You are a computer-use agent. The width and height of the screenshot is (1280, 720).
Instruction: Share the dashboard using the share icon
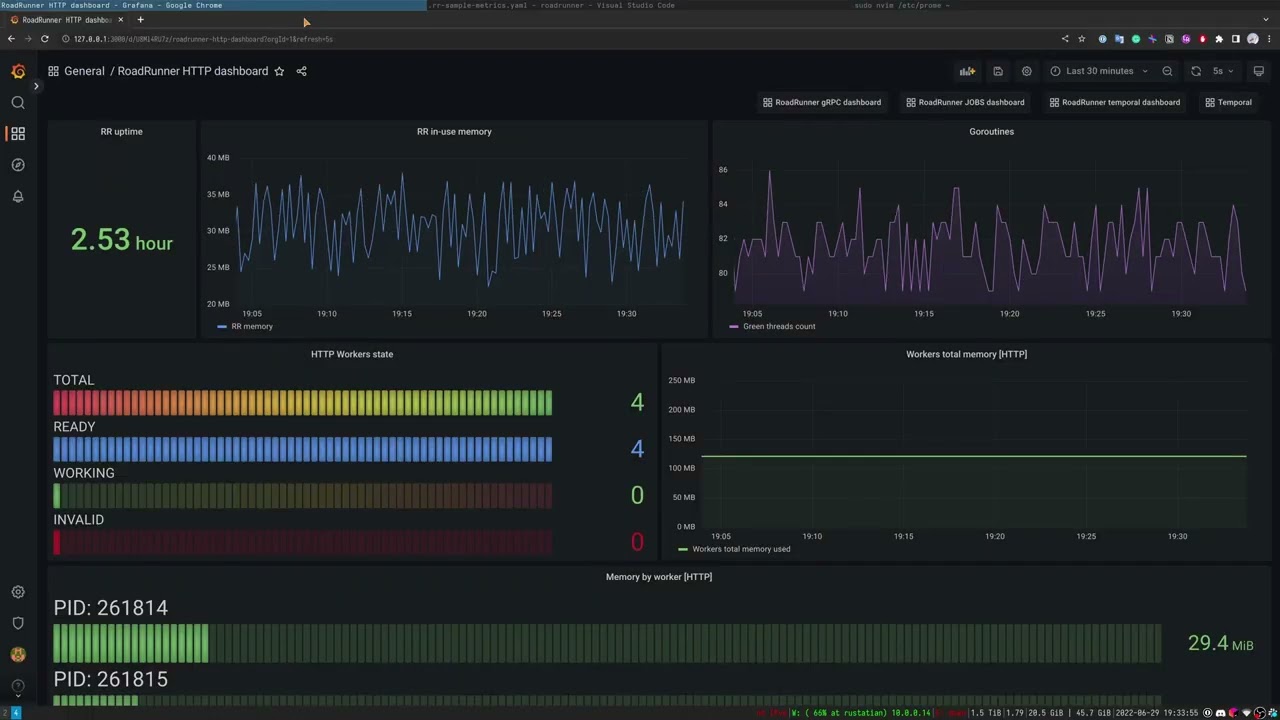pyautogui.click(x=301, y=71)
